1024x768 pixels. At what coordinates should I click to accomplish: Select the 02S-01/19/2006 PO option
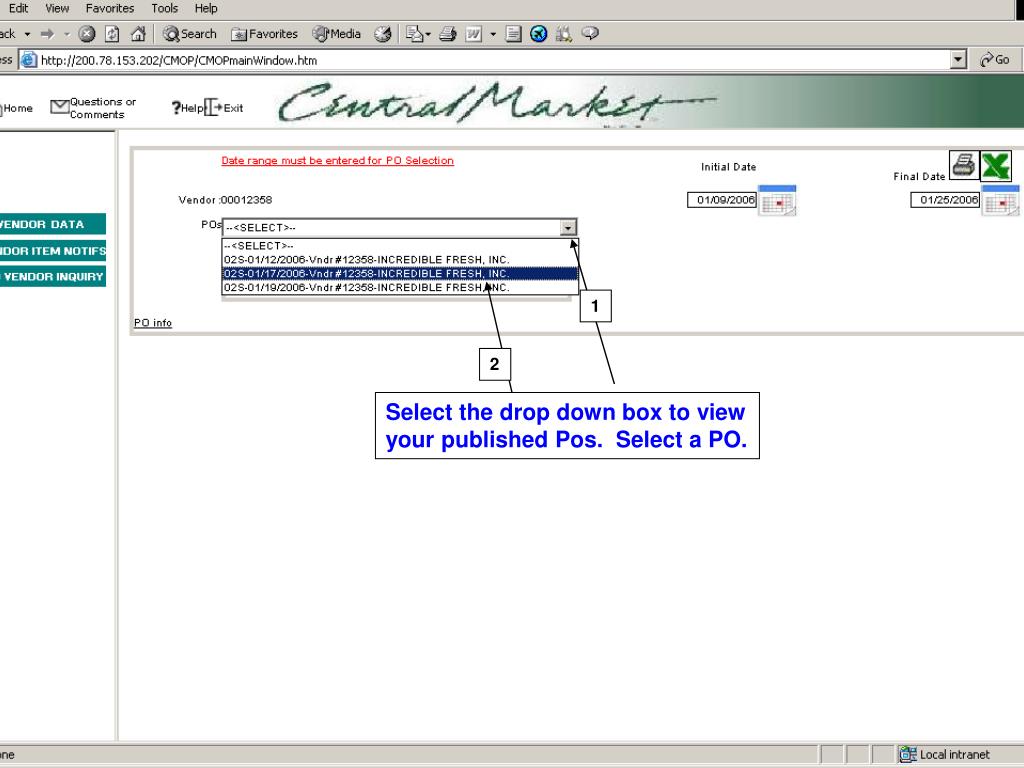400,287
